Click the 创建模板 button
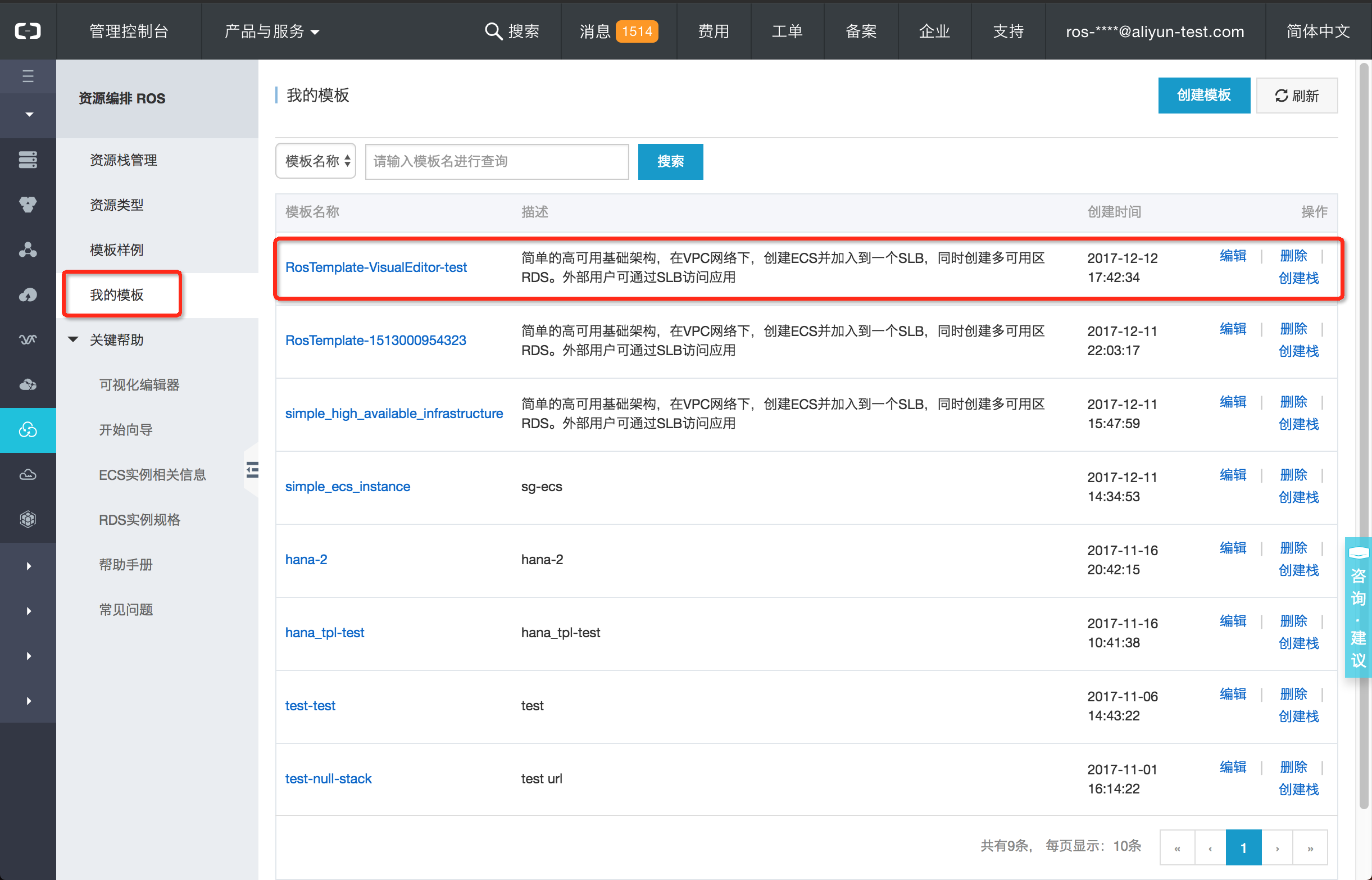 point(1204,95)
